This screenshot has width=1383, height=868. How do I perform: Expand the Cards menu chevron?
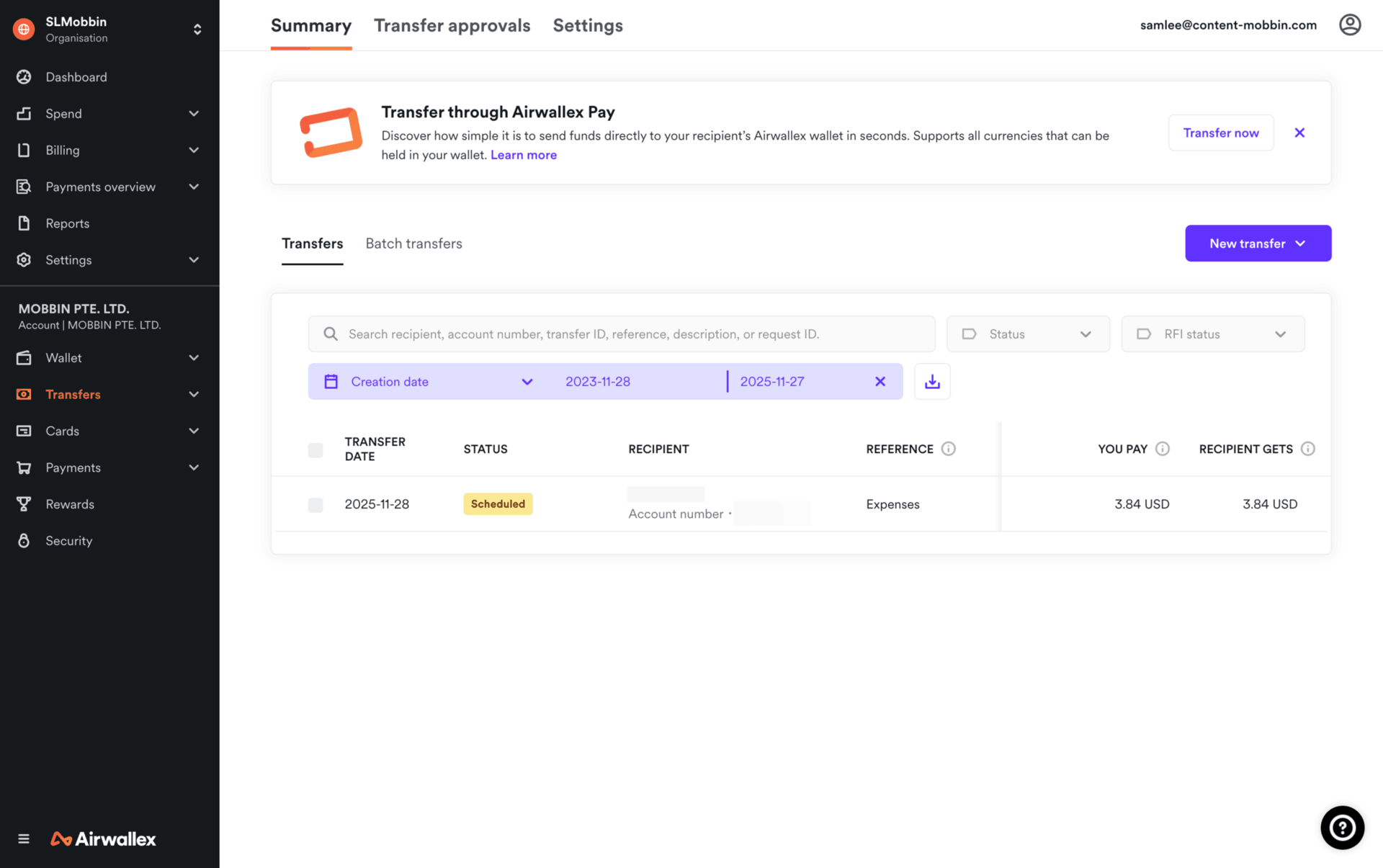click(x=194, y=431)
